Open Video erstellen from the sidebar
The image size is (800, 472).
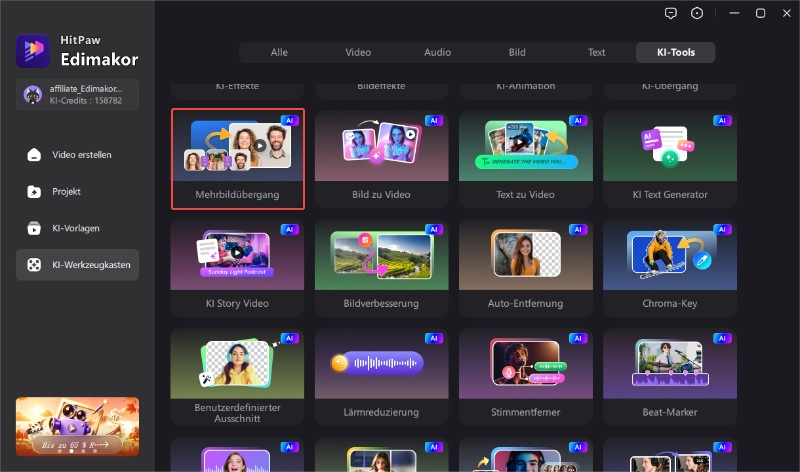78,155
